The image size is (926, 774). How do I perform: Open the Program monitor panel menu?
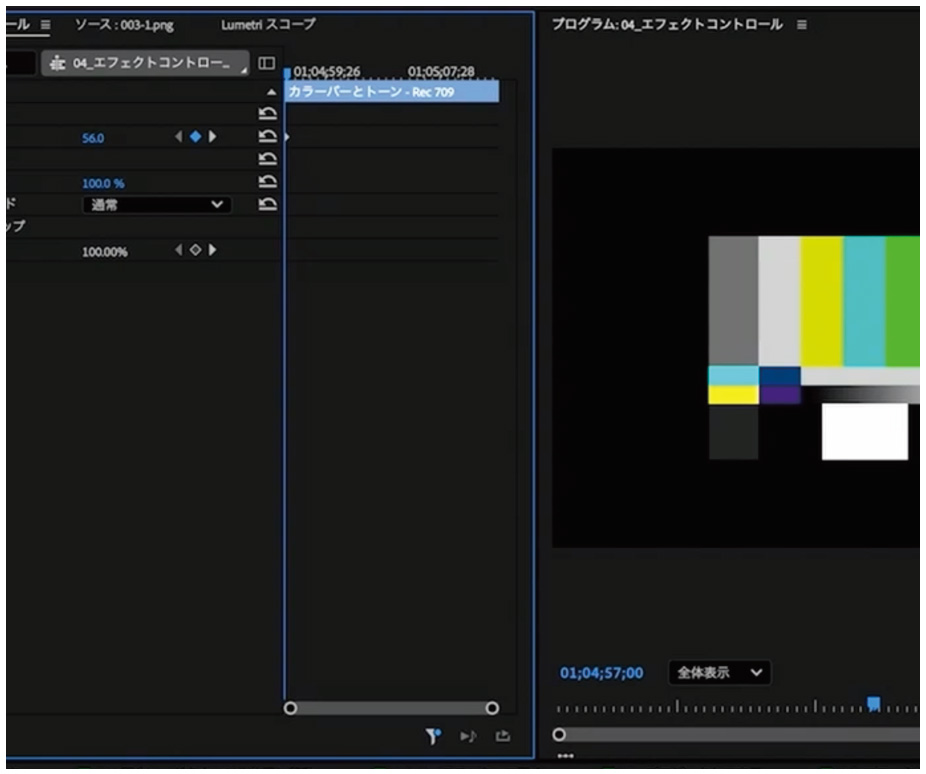coord(801,24)
